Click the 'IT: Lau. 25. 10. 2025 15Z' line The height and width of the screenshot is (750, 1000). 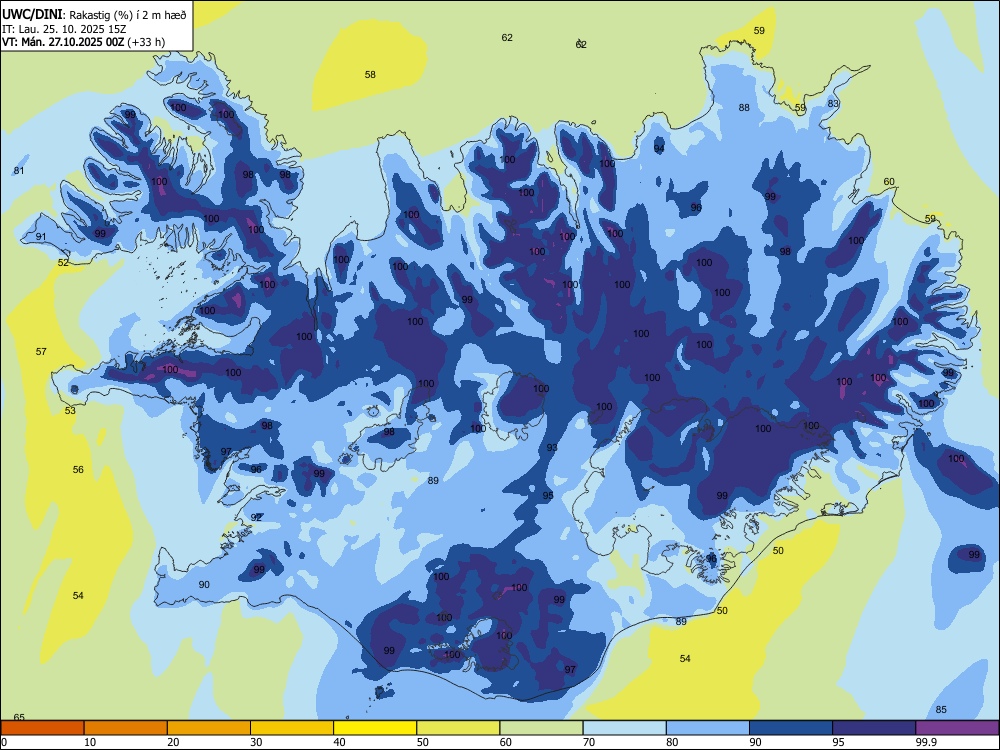tap(64, 29)
